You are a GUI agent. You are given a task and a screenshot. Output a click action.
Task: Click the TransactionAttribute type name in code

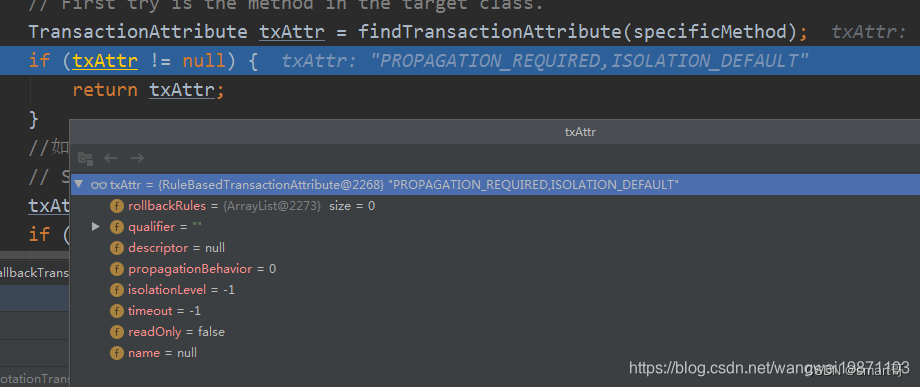138,32
